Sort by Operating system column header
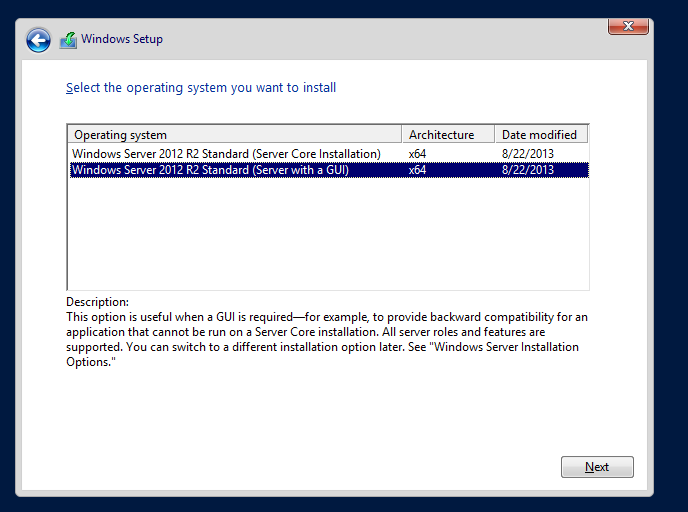This screenshot has width=688, height=512. click(x=235, y=135)
